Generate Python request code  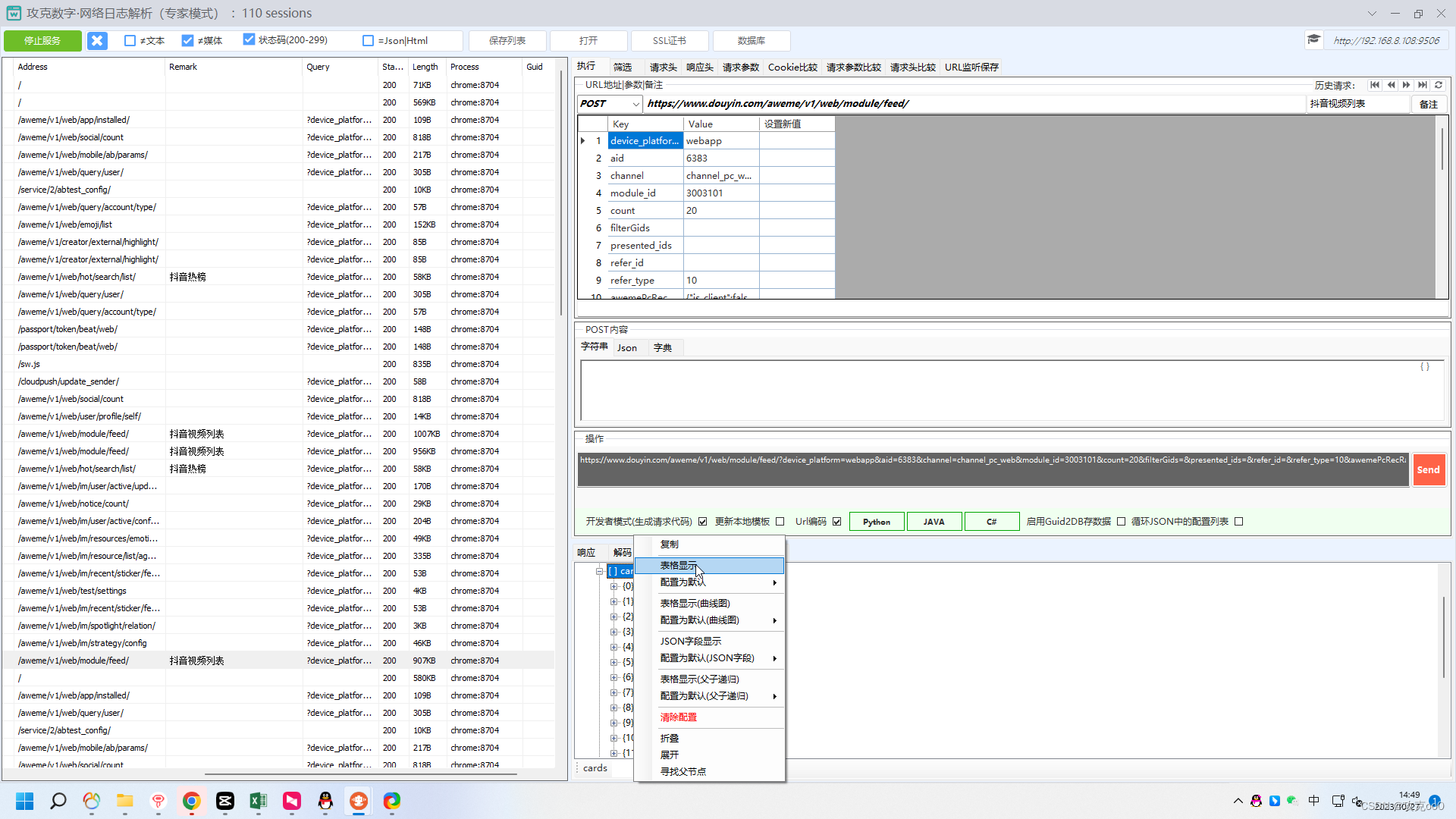pyautogui.click(x=877, y=522)
